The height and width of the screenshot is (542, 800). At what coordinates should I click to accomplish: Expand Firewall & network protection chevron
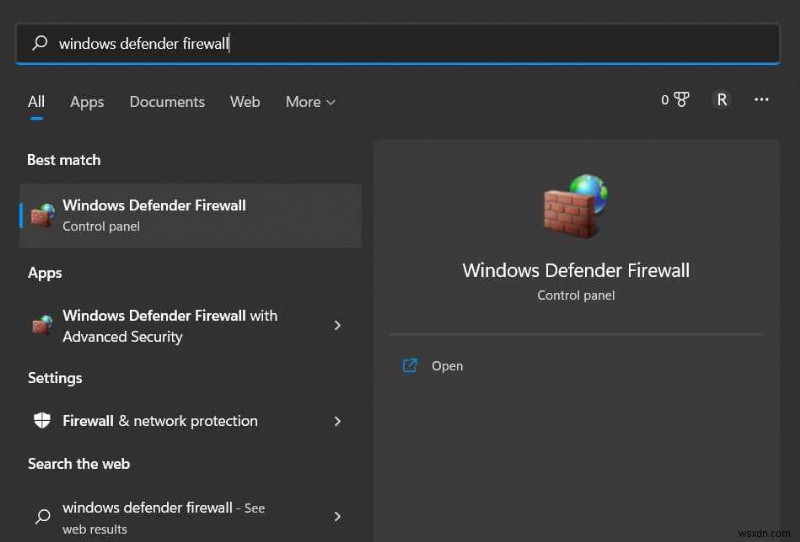(x=337, y=421)
